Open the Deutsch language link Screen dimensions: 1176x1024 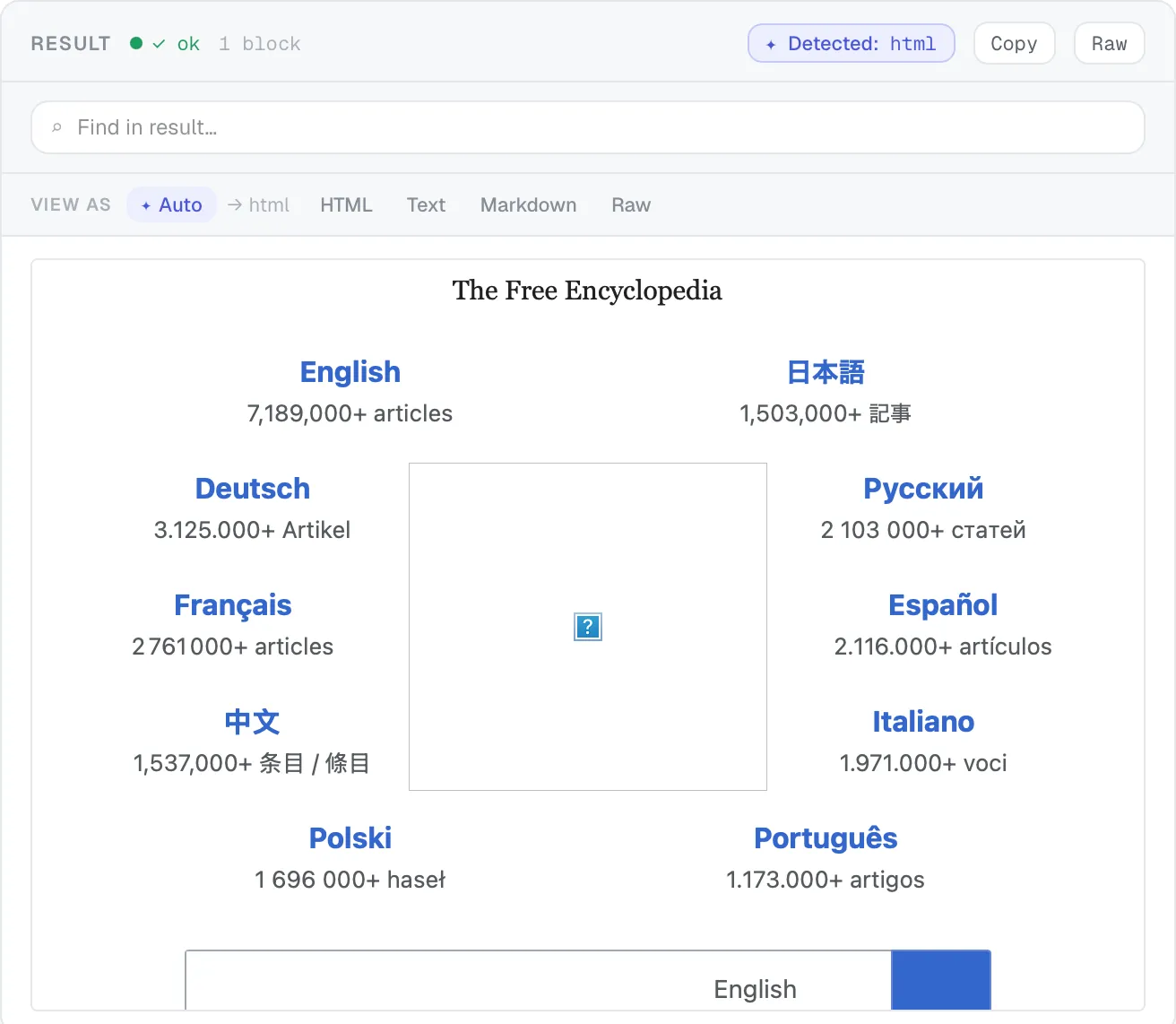coord(253,488)
